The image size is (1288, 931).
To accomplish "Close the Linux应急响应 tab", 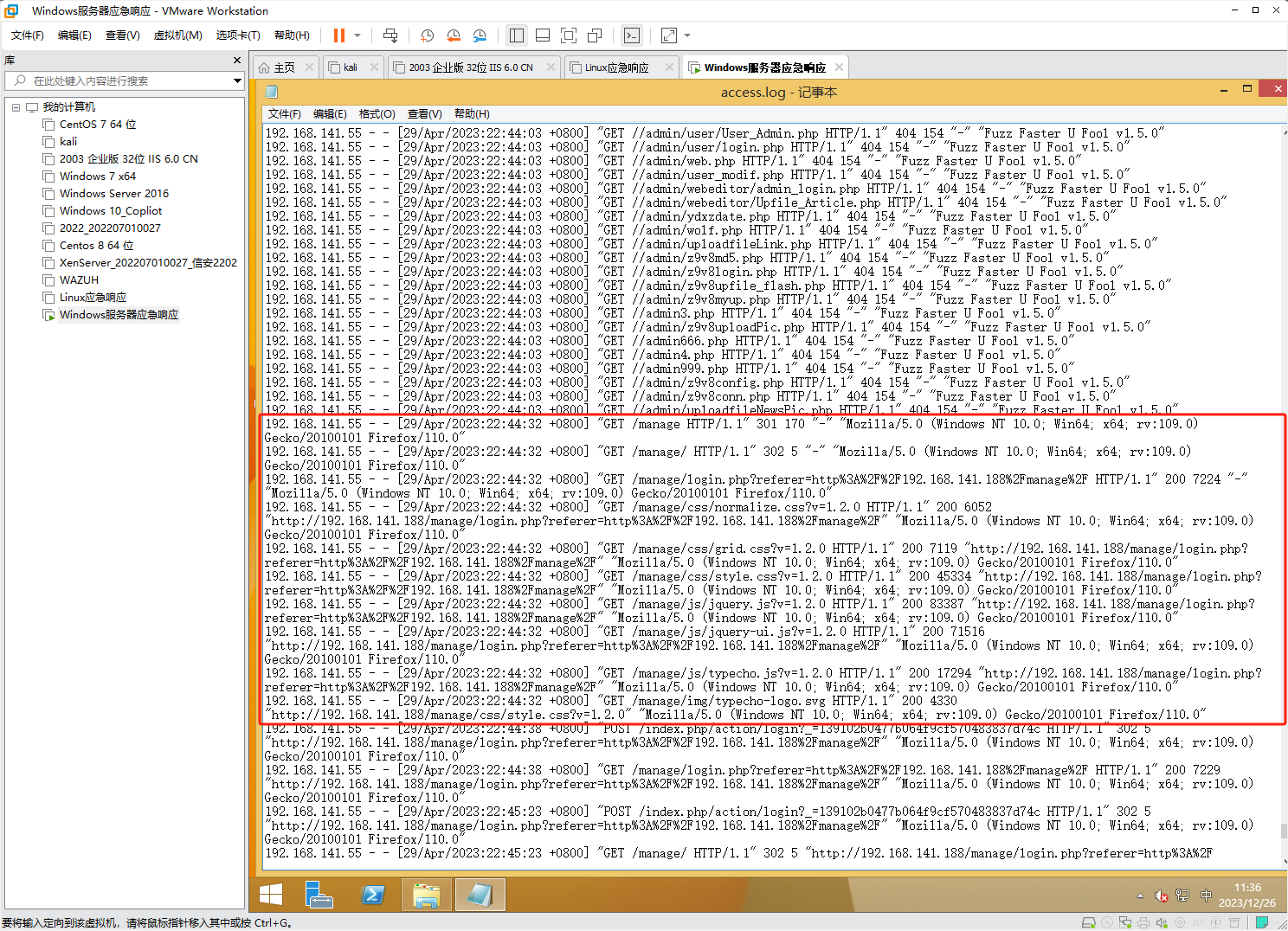I will click(669, 67).
